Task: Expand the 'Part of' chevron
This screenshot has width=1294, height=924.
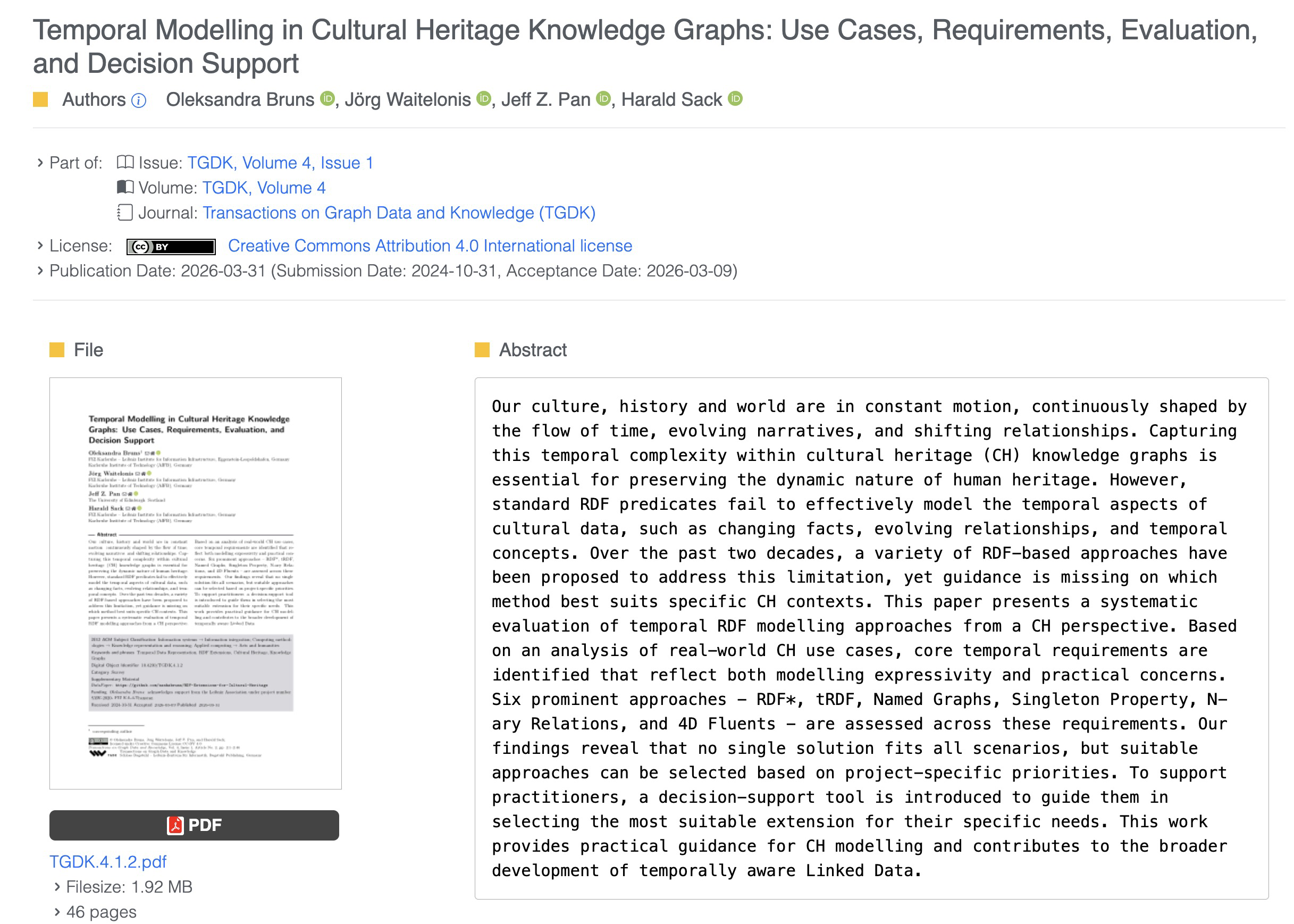Action: click(x=40, y=163)
